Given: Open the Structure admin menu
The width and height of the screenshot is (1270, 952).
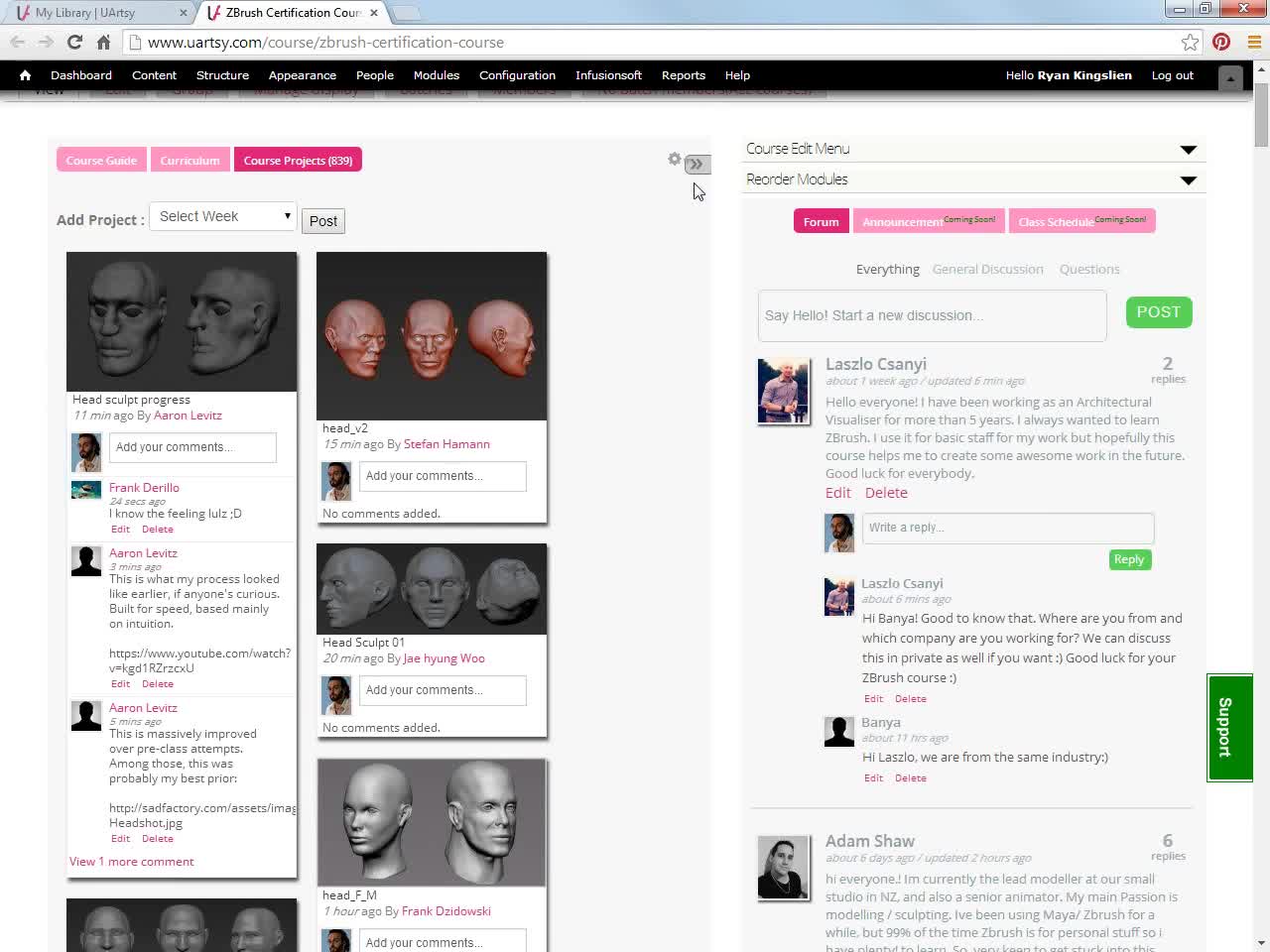Looking at the screenshot, I should [222, 75].
